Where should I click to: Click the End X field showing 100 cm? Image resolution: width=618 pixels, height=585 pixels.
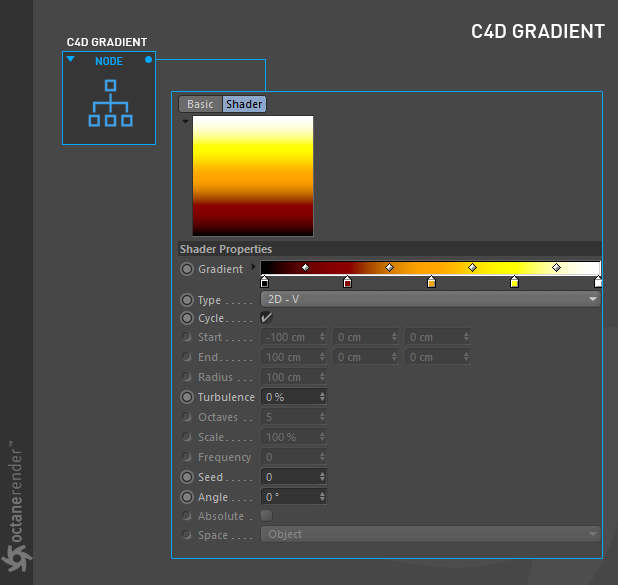[294, 357]
